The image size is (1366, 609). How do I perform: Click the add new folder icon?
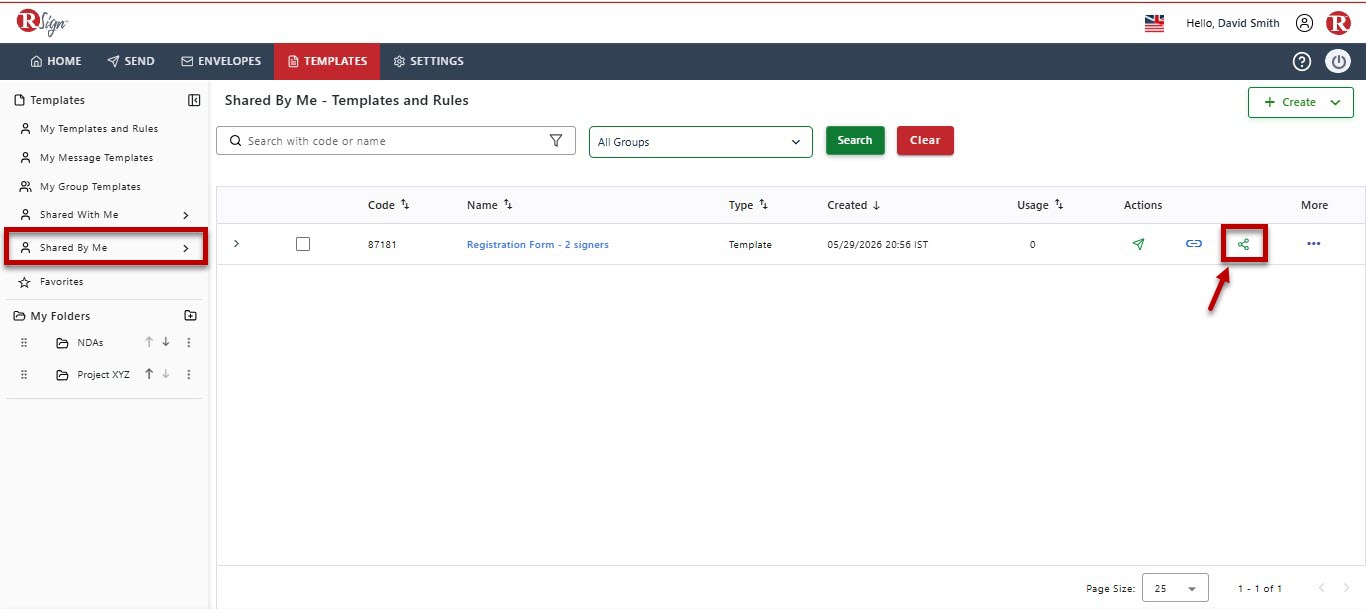click(191, 316)
